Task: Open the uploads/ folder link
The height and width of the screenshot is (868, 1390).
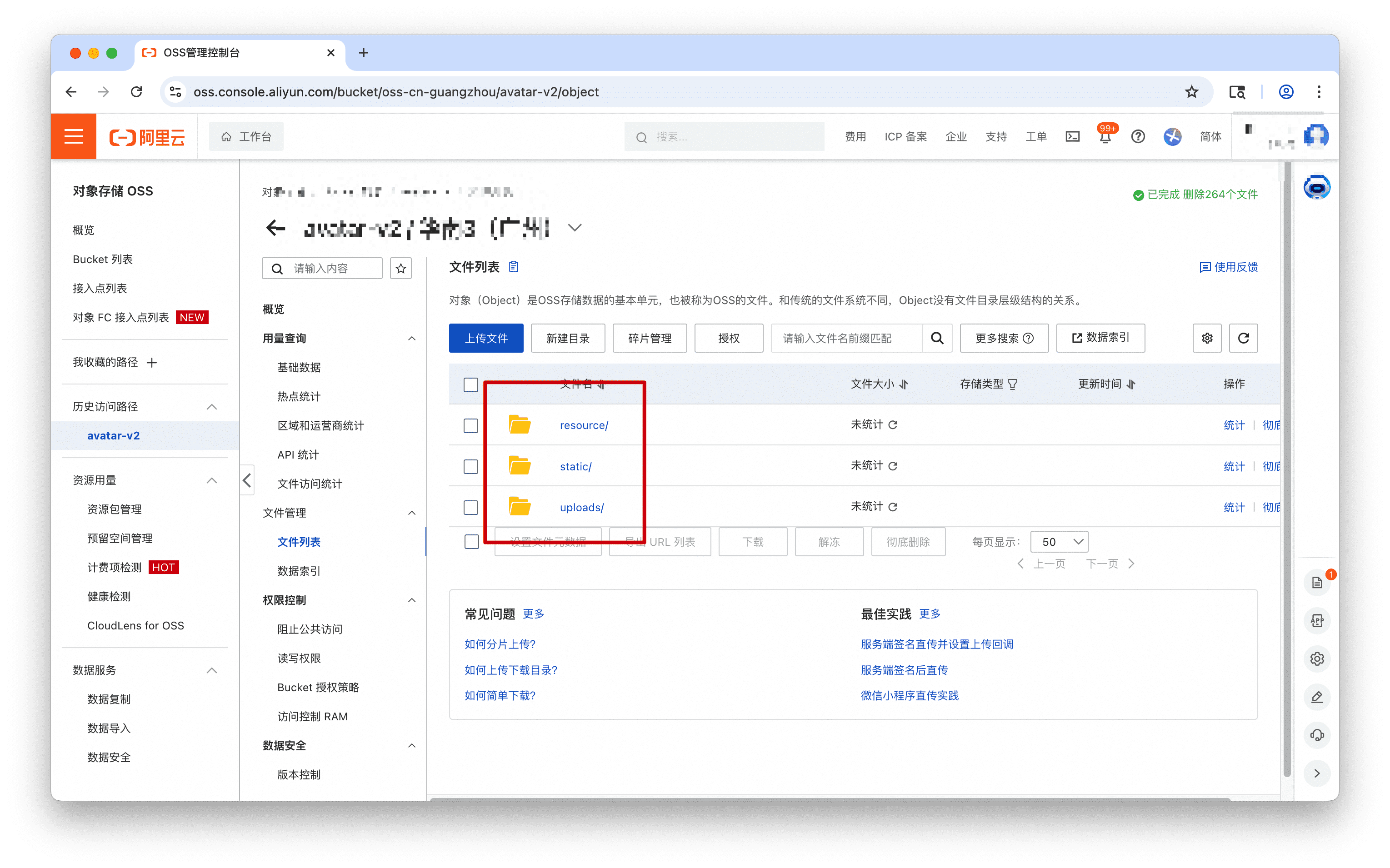Action: coord(581,508)
